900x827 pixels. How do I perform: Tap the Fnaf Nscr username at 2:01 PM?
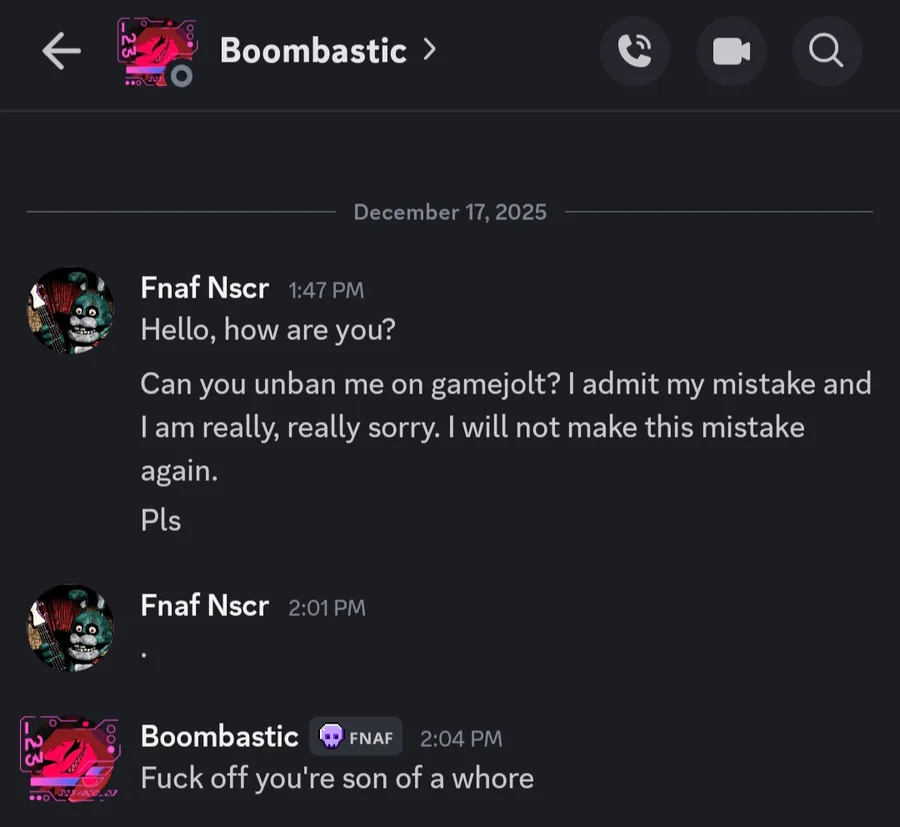tap(205, 606)
